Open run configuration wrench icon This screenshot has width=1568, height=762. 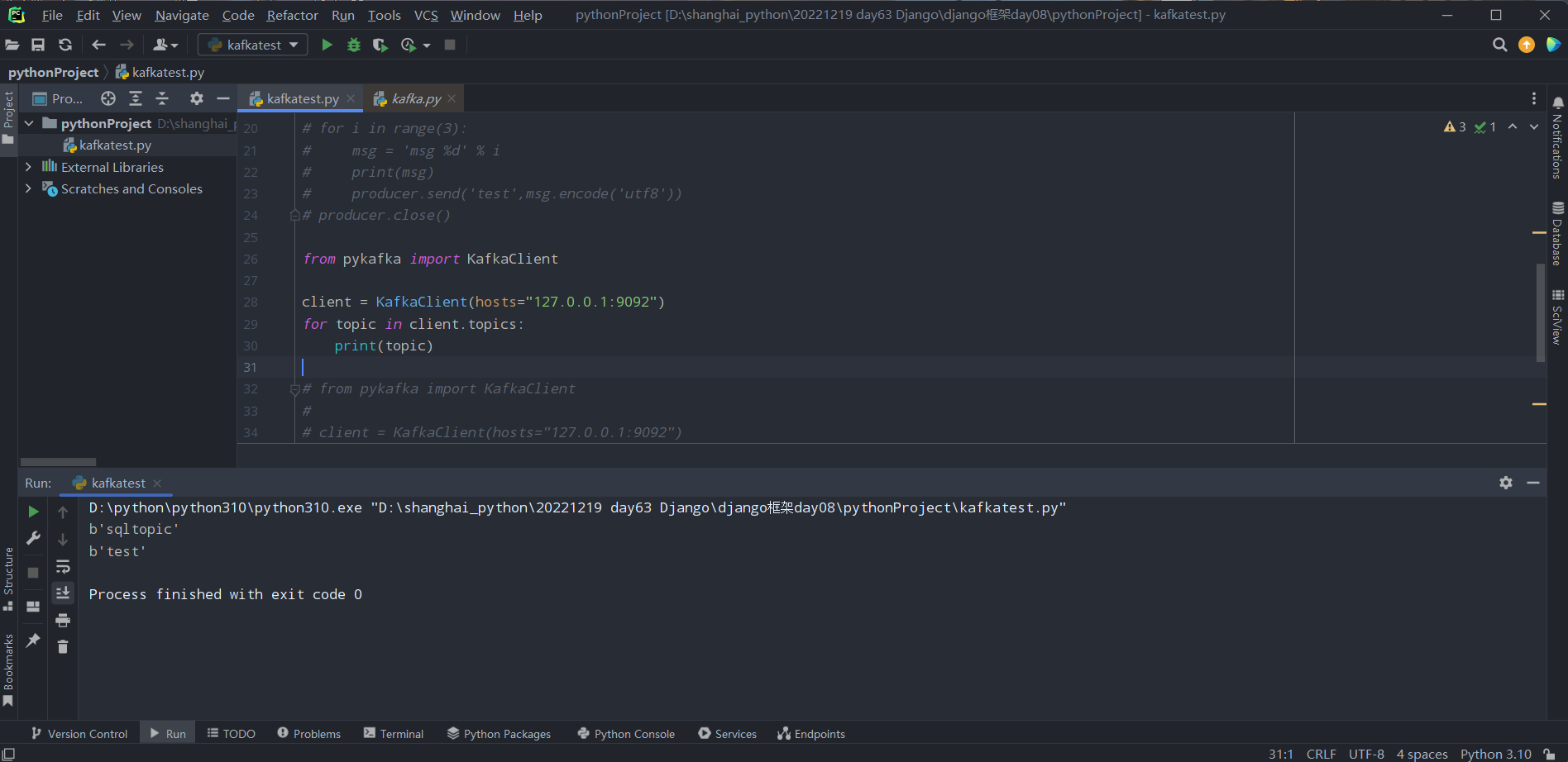[x=33, y=538]
